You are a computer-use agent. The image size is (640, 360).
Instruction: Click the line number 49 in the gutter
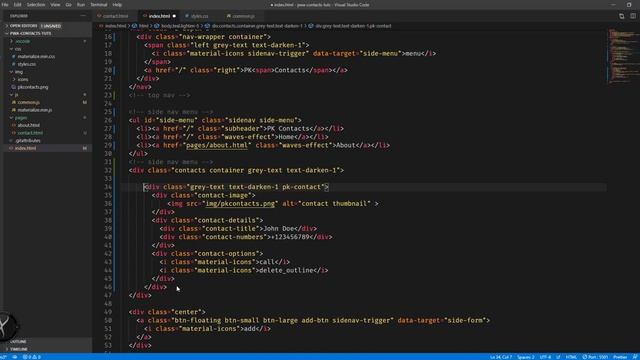click(x=108, y=312)
